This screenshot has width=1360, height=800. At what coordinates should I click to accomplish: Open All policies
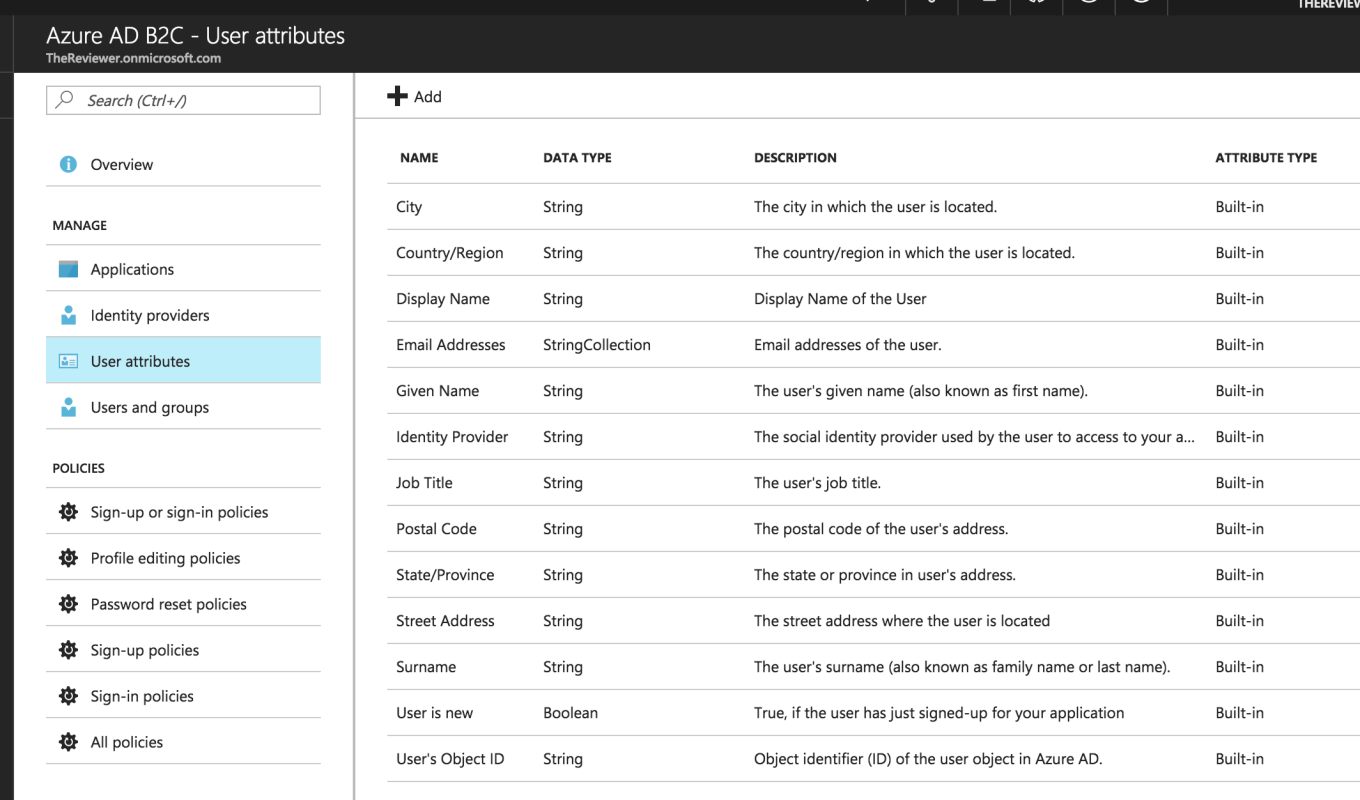pyautogui.click(x=183, y=742)
